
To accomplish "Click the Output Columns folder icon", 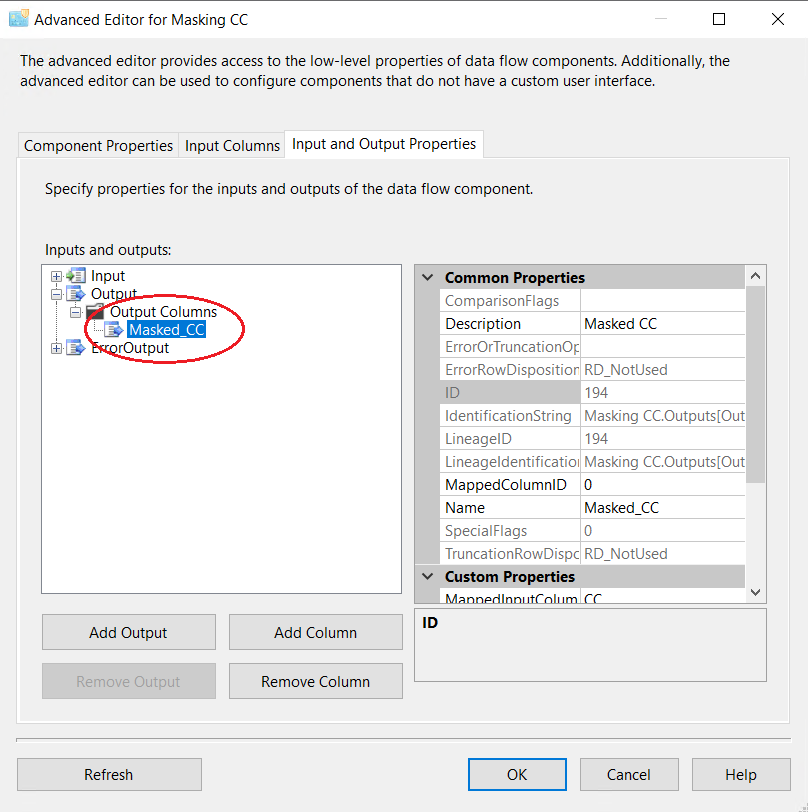I will (x=95, y=312).
